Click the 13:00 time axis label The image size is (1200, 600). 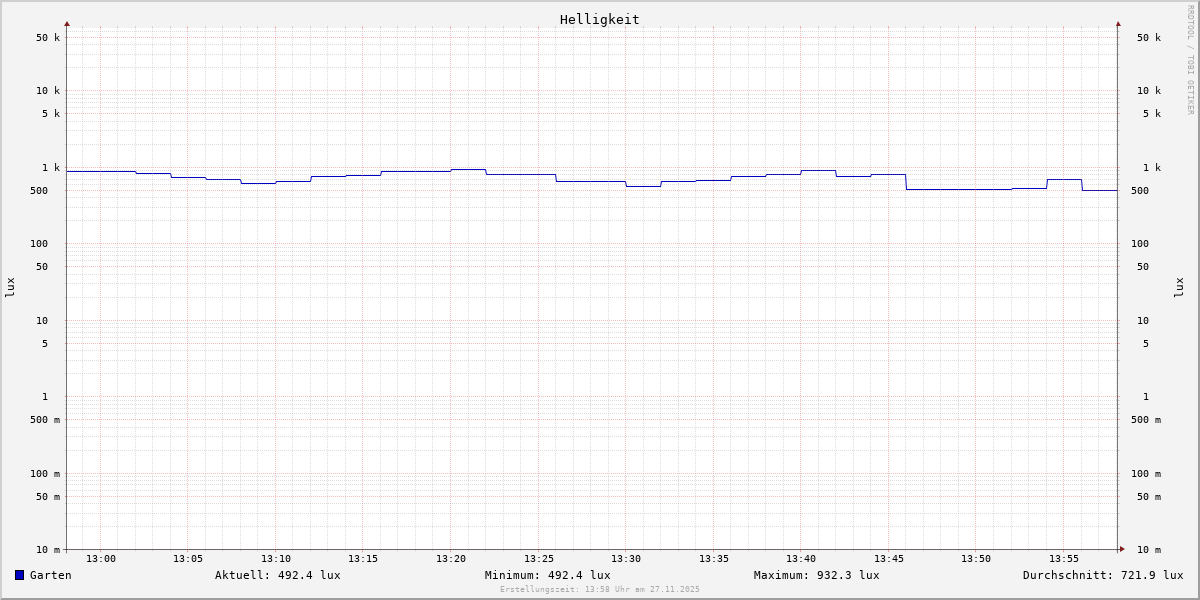point(101,559)
